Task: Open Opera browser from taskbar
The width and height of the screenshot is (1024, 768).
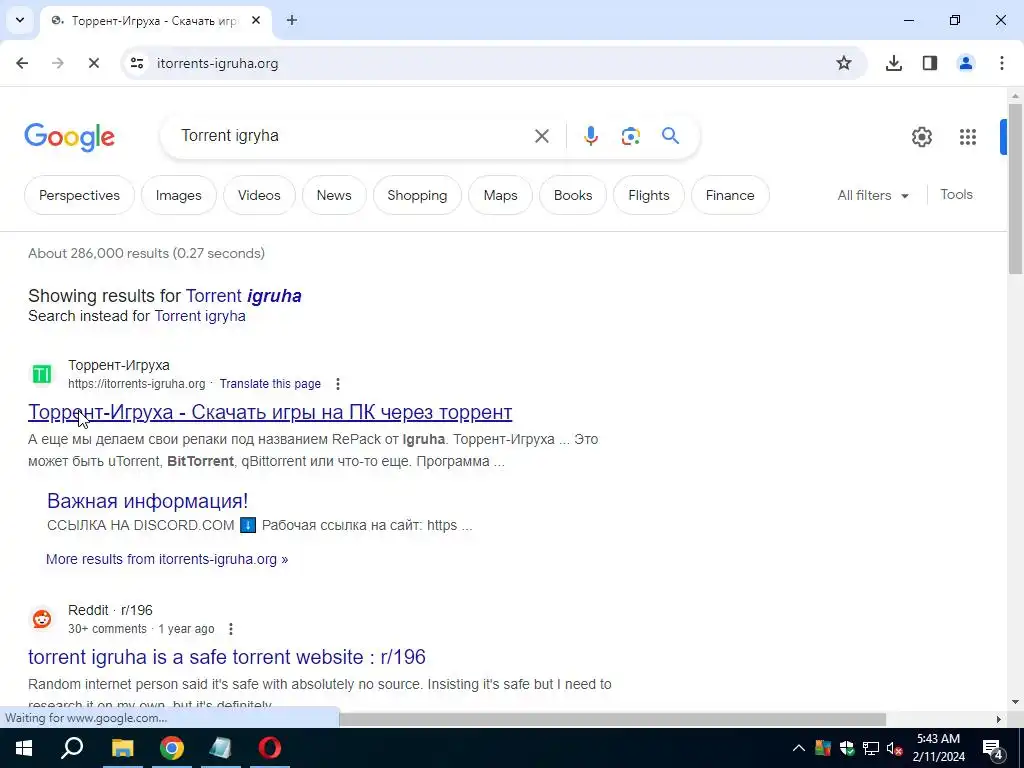Action: pos(269,748)
